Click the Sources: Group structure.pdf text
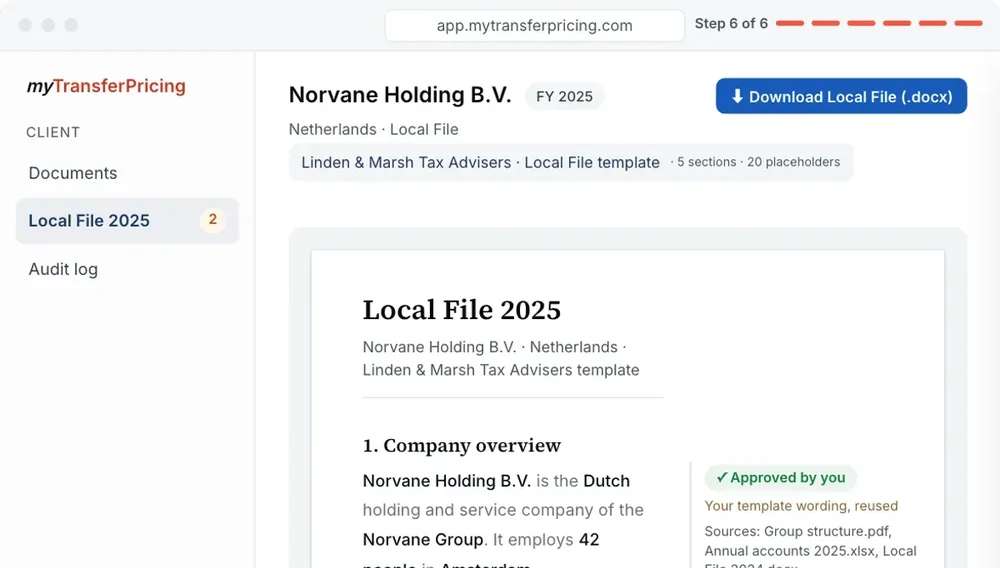The width and height of the screenshot is (1000, 568). [798, 531]
